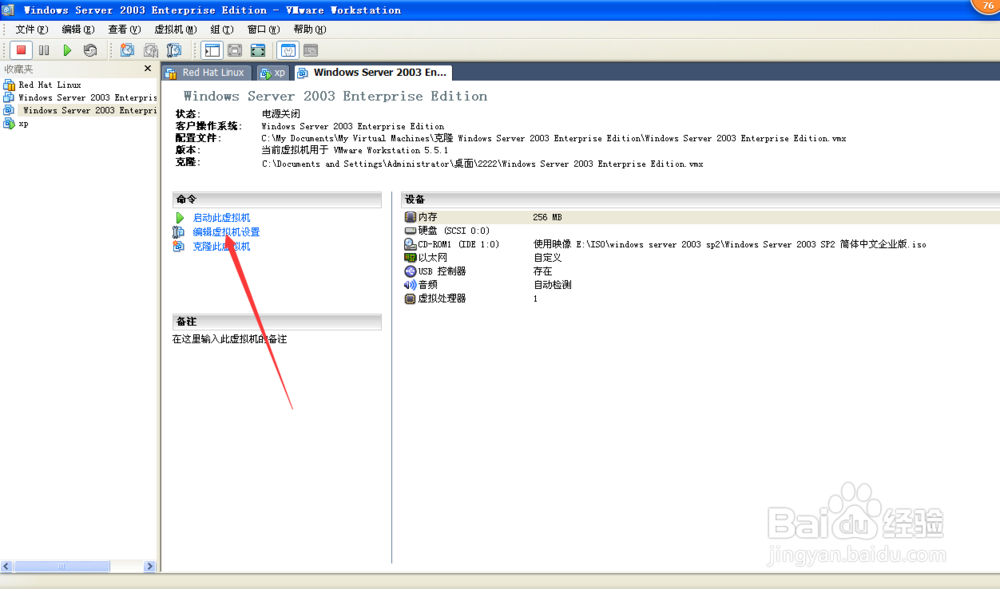Click the green play icon beside 启动此虚拟机
The image size is (1000, 589).
[180, 217]
